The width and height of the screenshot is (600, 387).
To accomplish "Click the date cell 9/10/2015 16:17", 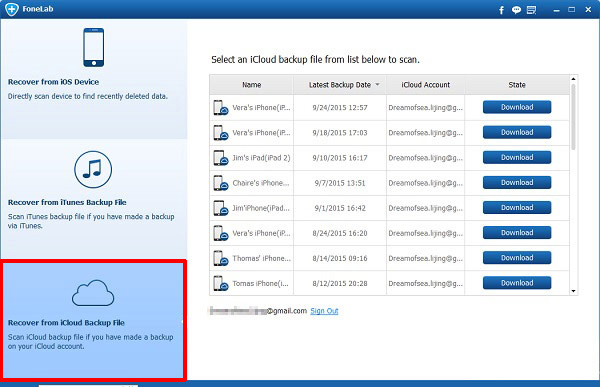I will coord(340,158).
